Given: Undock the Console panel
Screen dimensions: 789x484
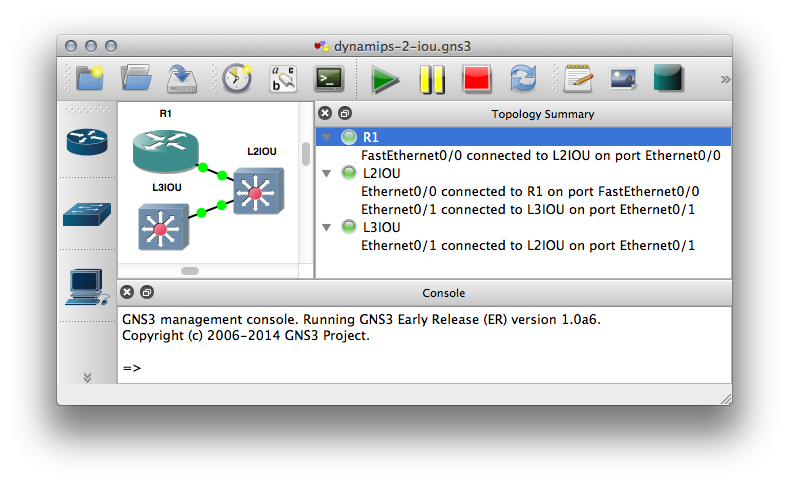Looking at the screenshot, I should tap(146, 292).
